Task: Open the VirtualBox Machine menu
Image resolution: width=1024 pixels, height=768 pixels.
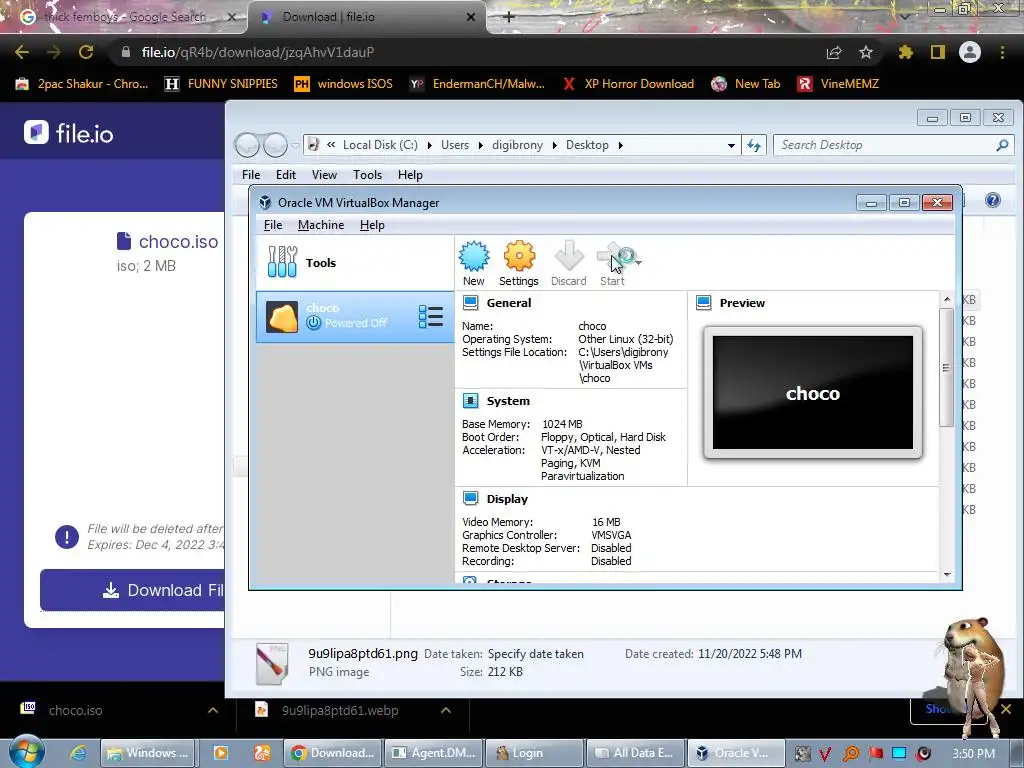Action: pyautogui.click(x=321, y=225)
